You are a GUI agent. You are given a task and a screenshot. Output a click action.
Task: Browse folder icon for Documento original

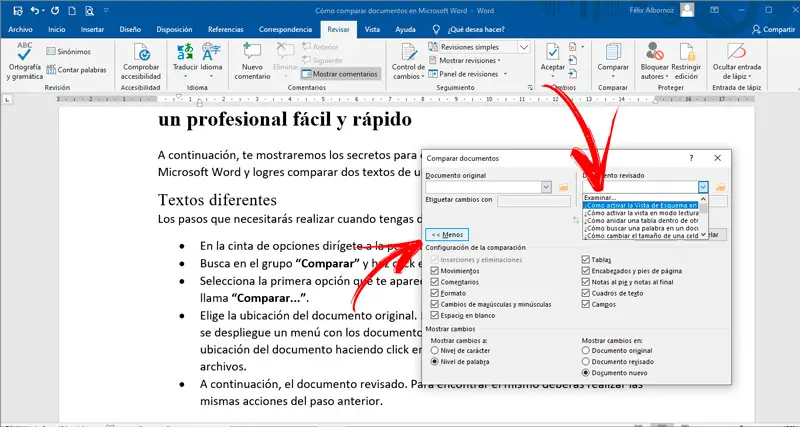click(x=563, y=187)
